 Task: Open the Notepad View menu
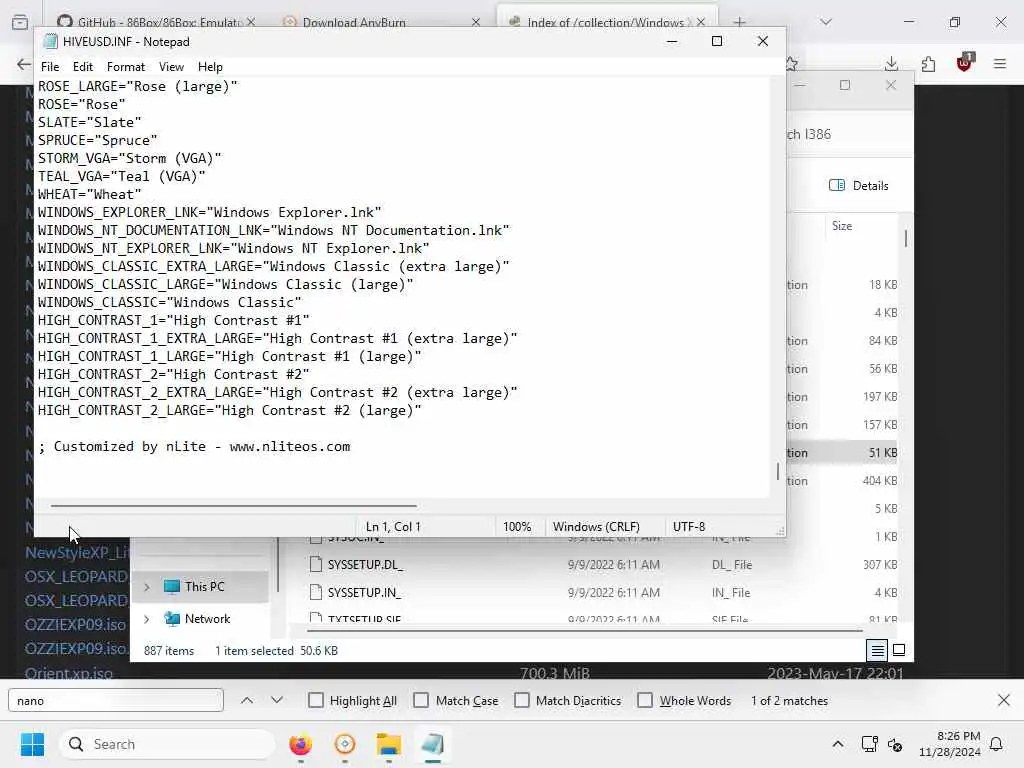tap(171, 67)
